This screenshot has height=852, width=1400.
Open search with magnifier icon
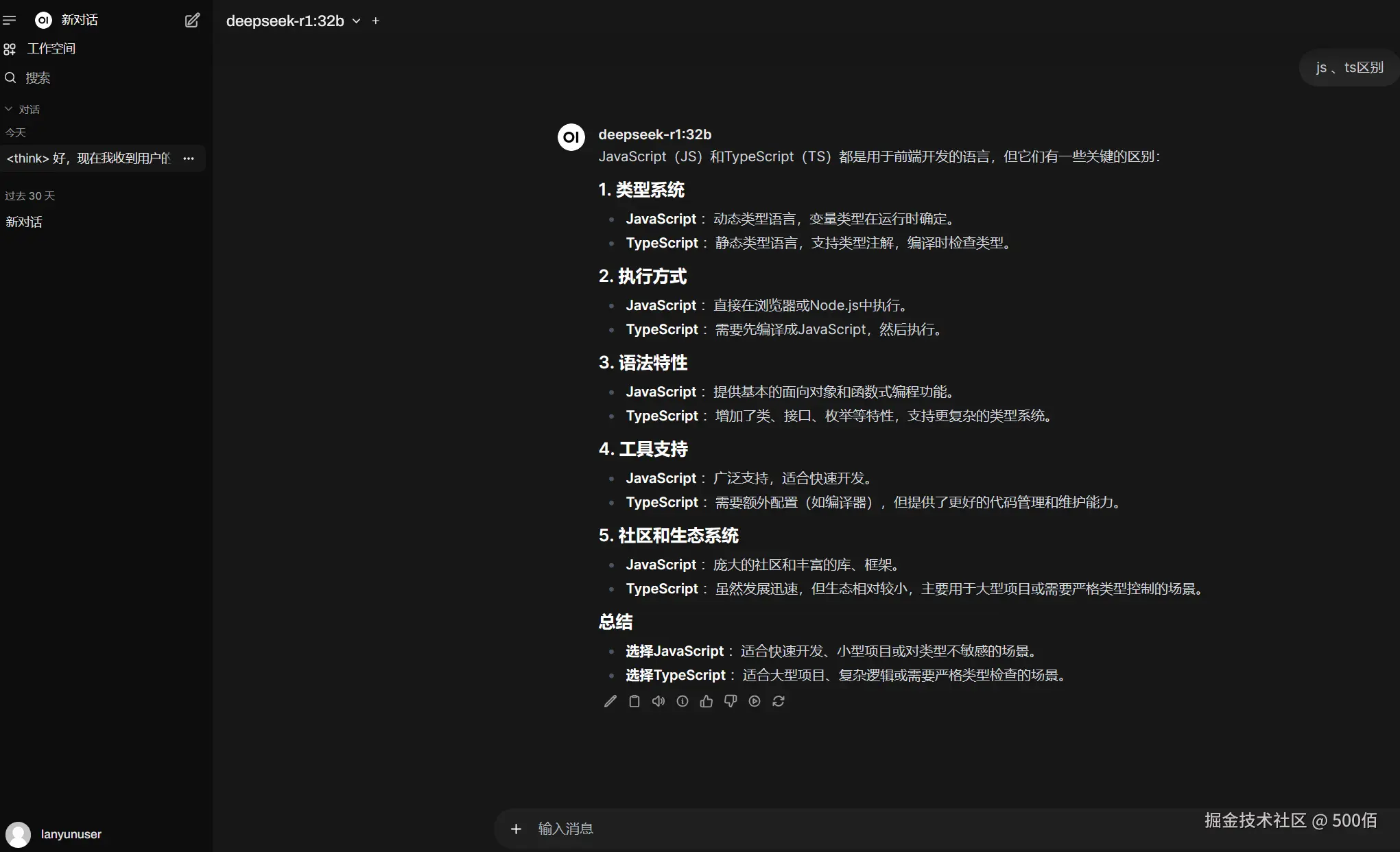[10, 78]
